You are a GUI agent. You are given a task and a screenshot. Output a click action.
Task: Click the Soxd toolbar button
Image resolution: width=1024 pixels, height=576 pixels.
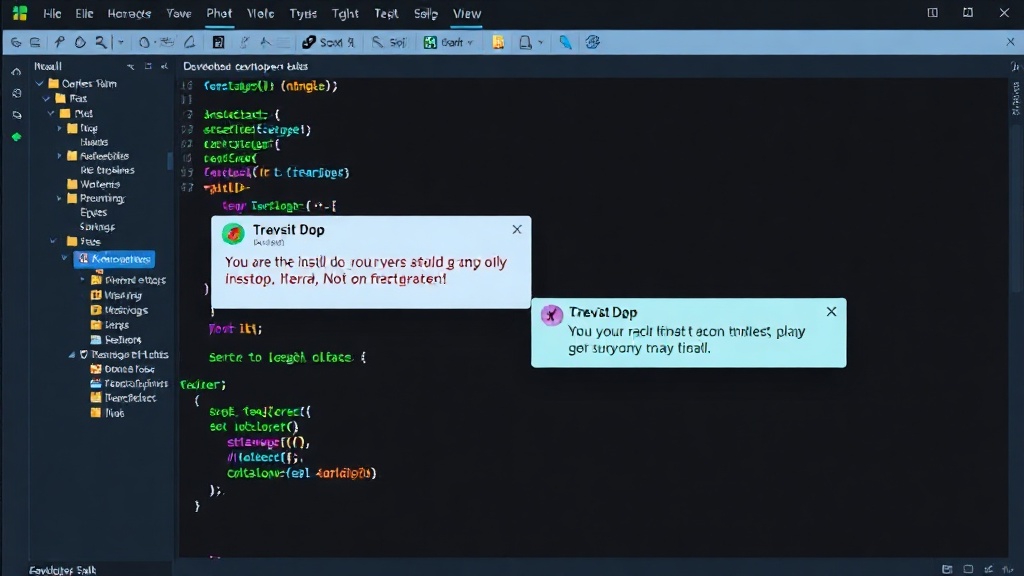328,42
